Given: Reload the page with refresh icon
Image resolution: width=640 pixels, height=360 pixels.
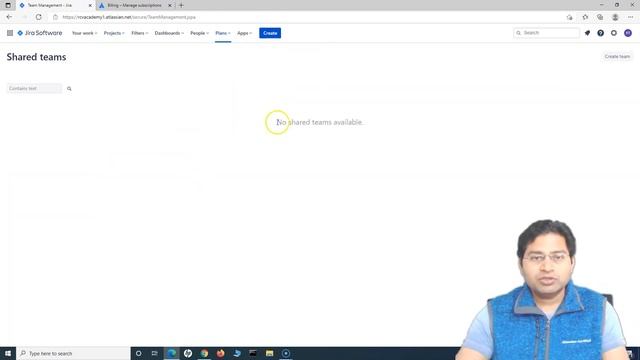Looking at the screenshot, I should pos(38,17).
